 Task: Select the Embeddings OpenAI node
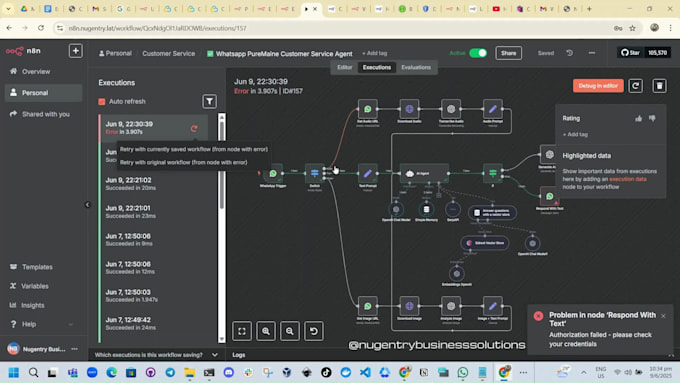456,274
